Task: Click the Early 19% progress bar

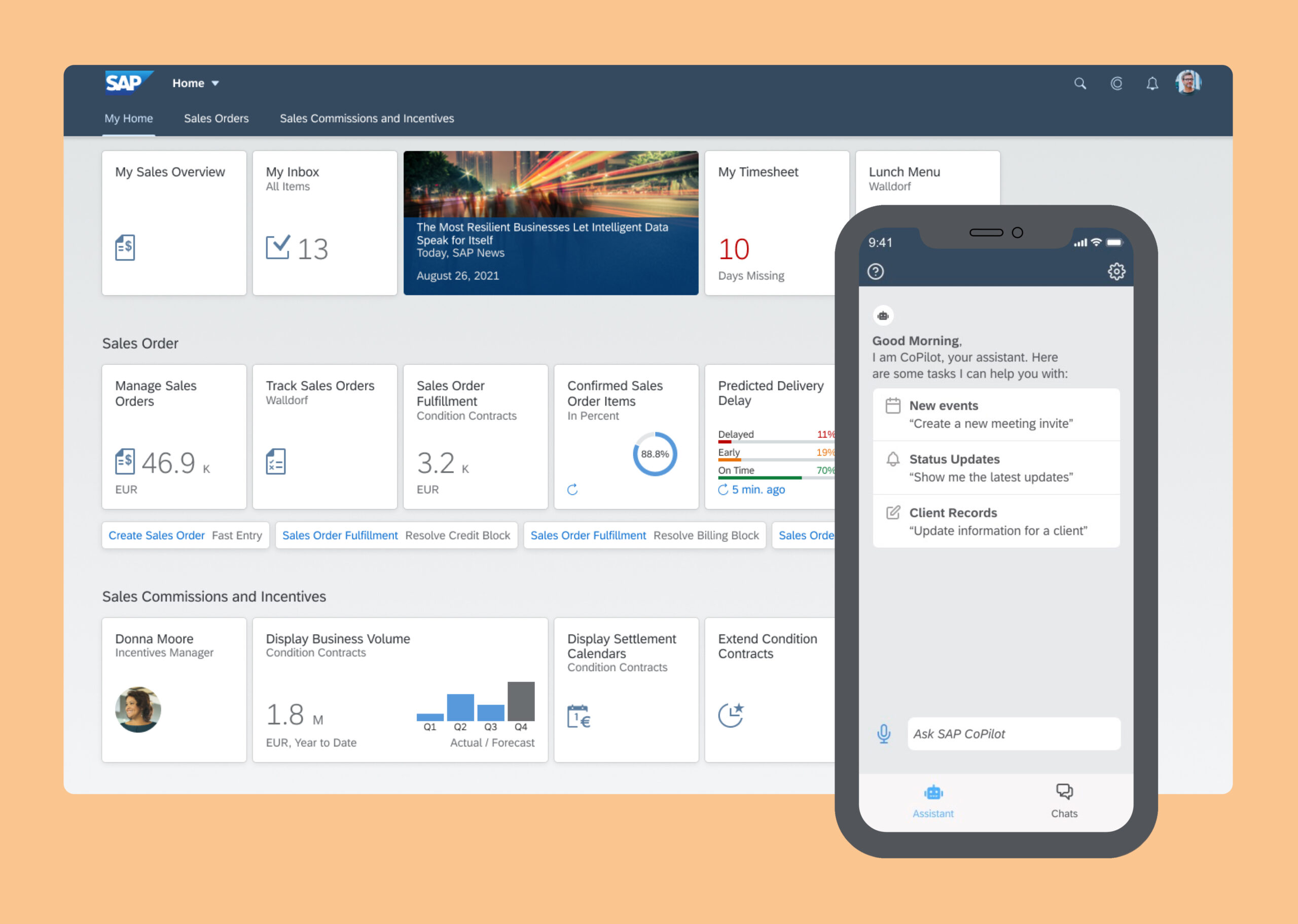Action: 776,460
